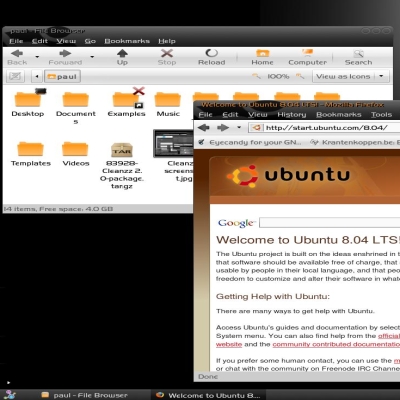Open View menu in Firefox
Viewport: 400px width, 400px height.
257,115
